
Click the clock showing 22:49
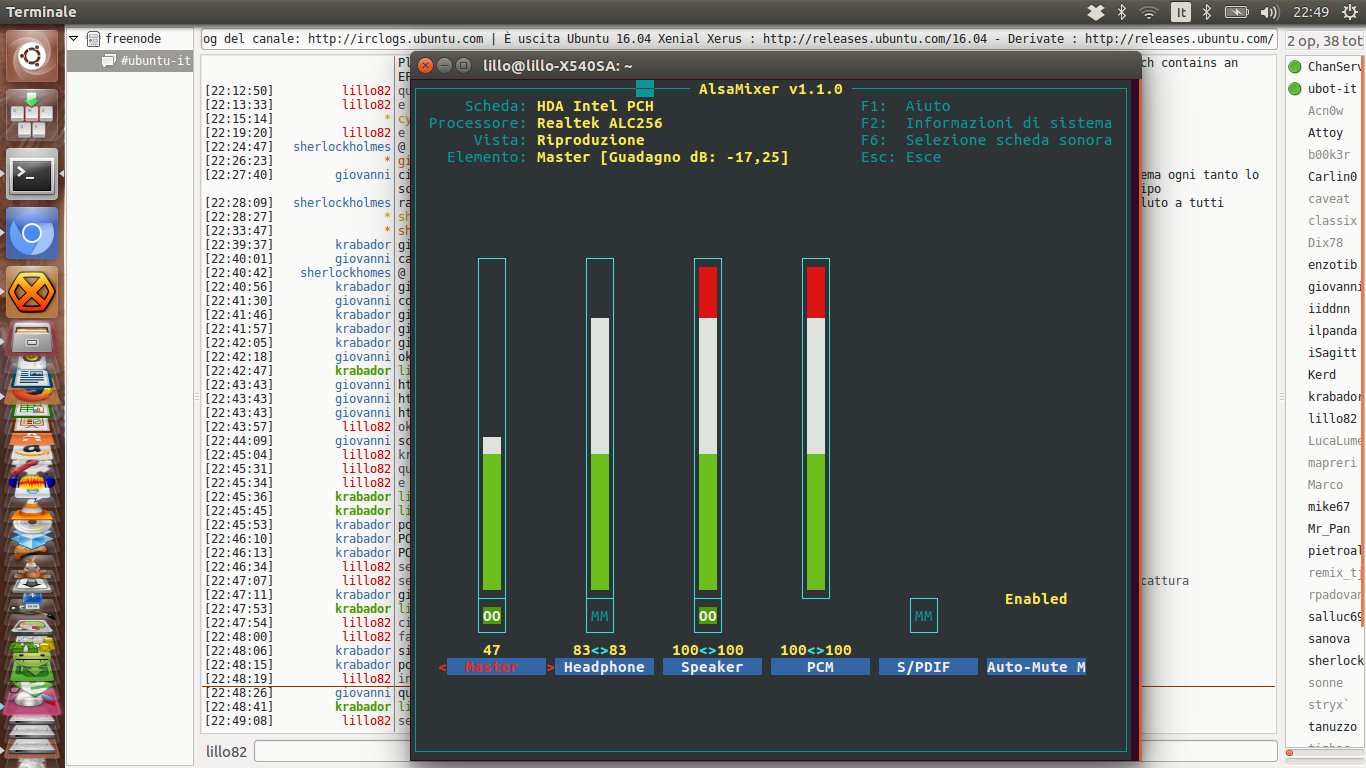point(1310,12)
